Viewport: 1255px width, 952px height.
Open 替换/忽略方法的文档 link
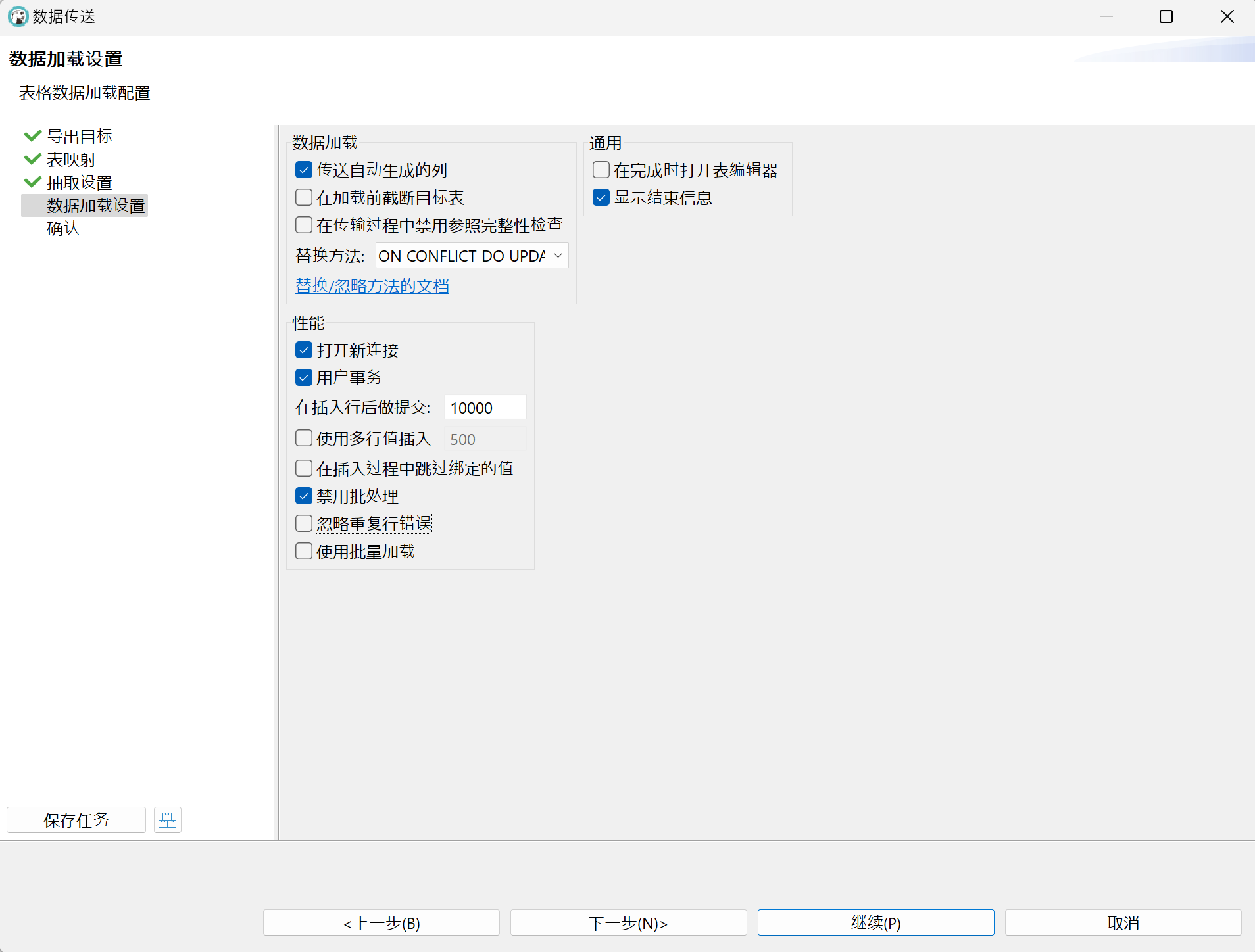click(372, 286)
